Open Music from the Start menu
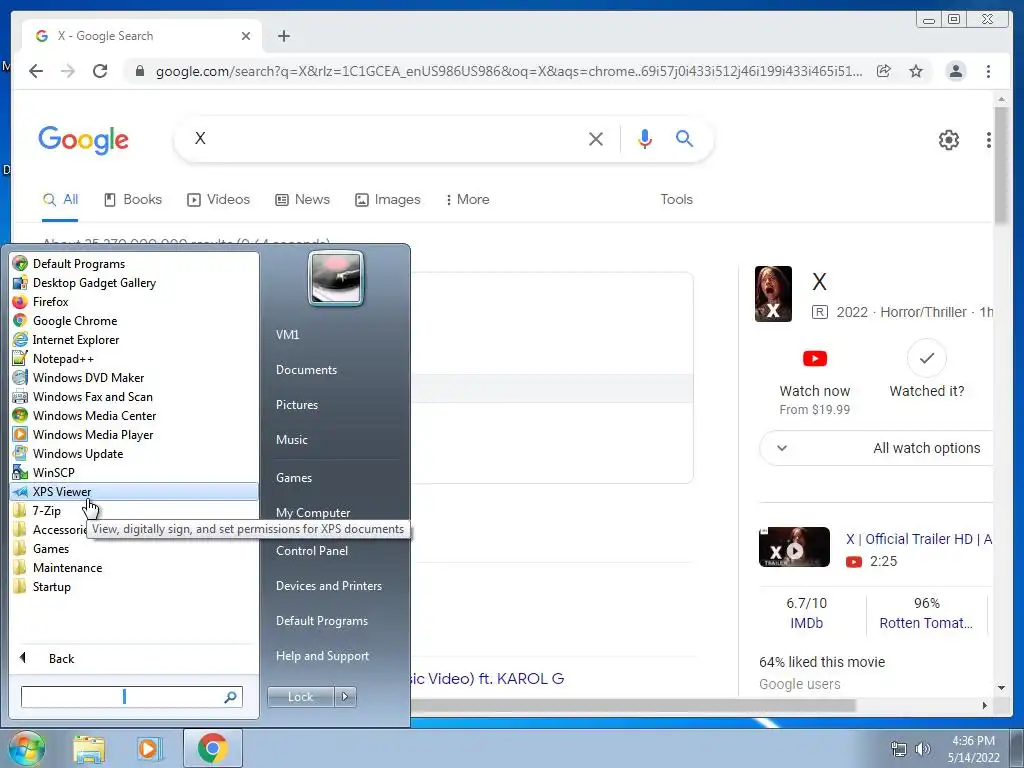 click(291, 440)
